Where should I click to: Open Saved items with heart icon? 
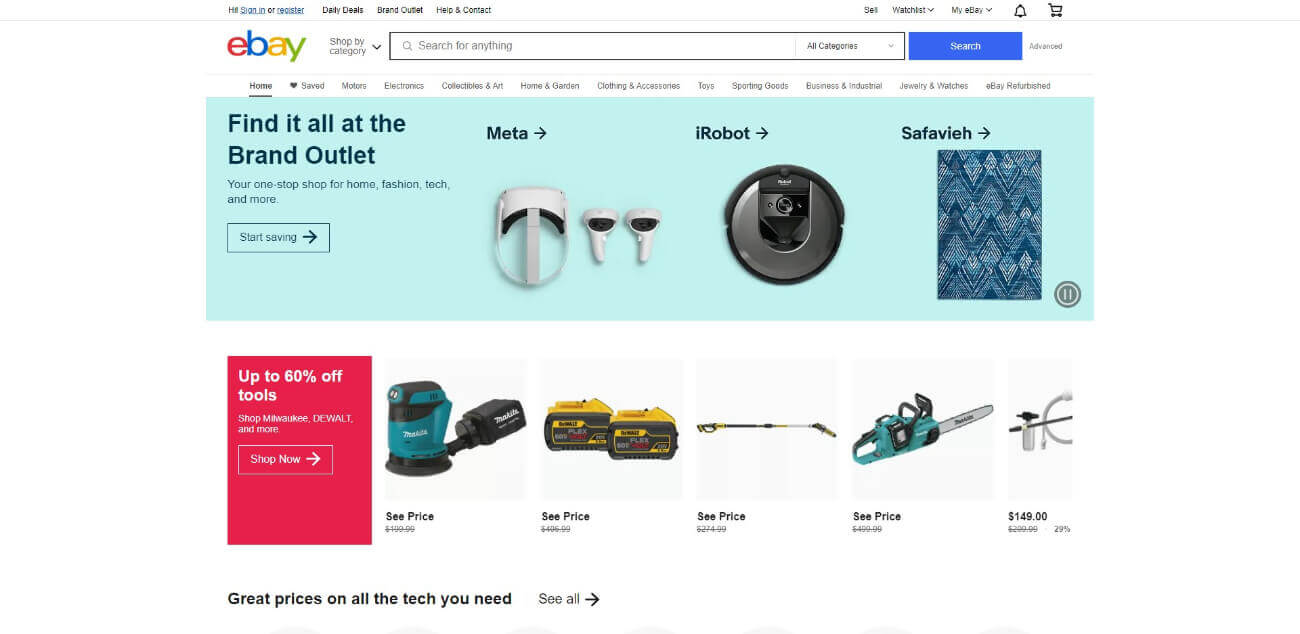[307, 86]
